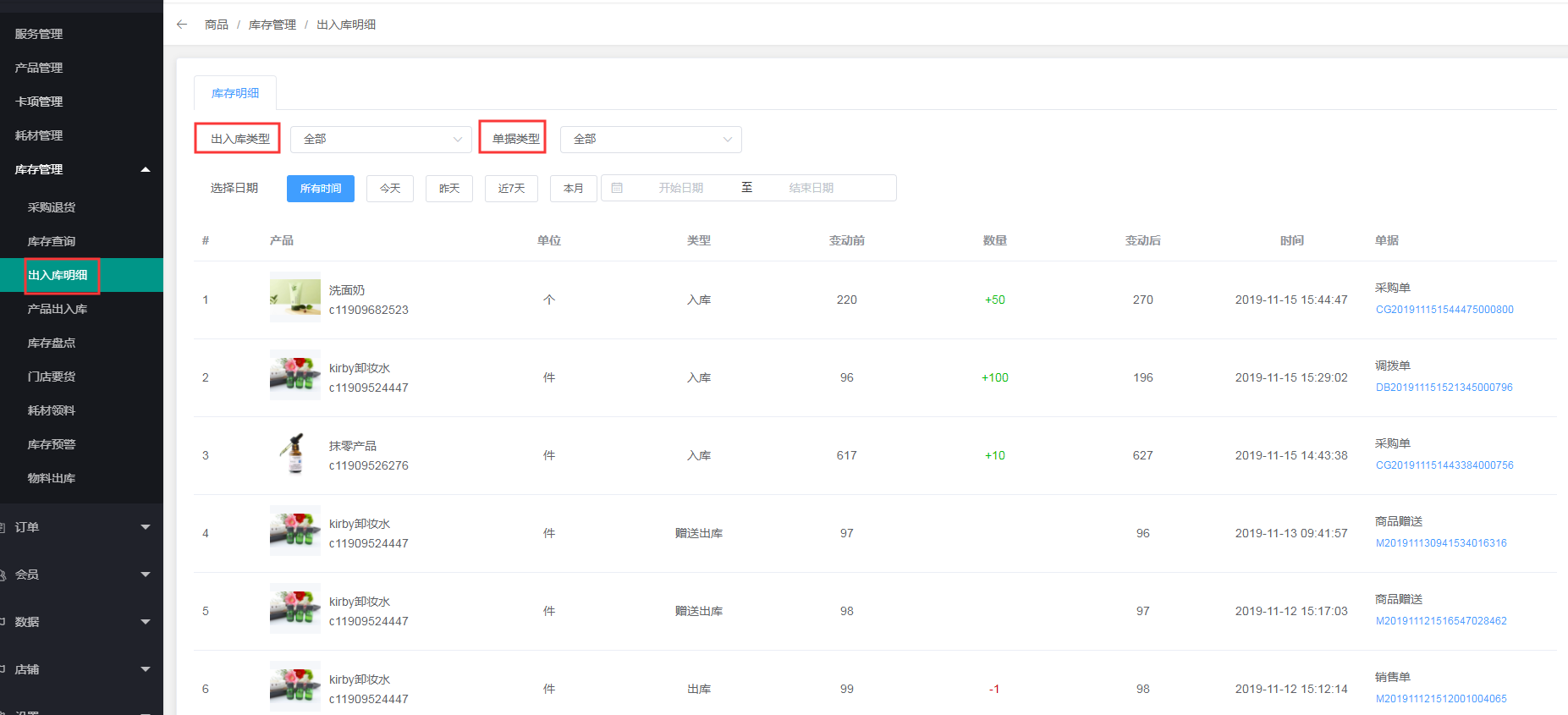The width and height of the screenshot is (1568, 715).
Task: Open the 产品管理 menu item
Action: click(x=39, y=68)
